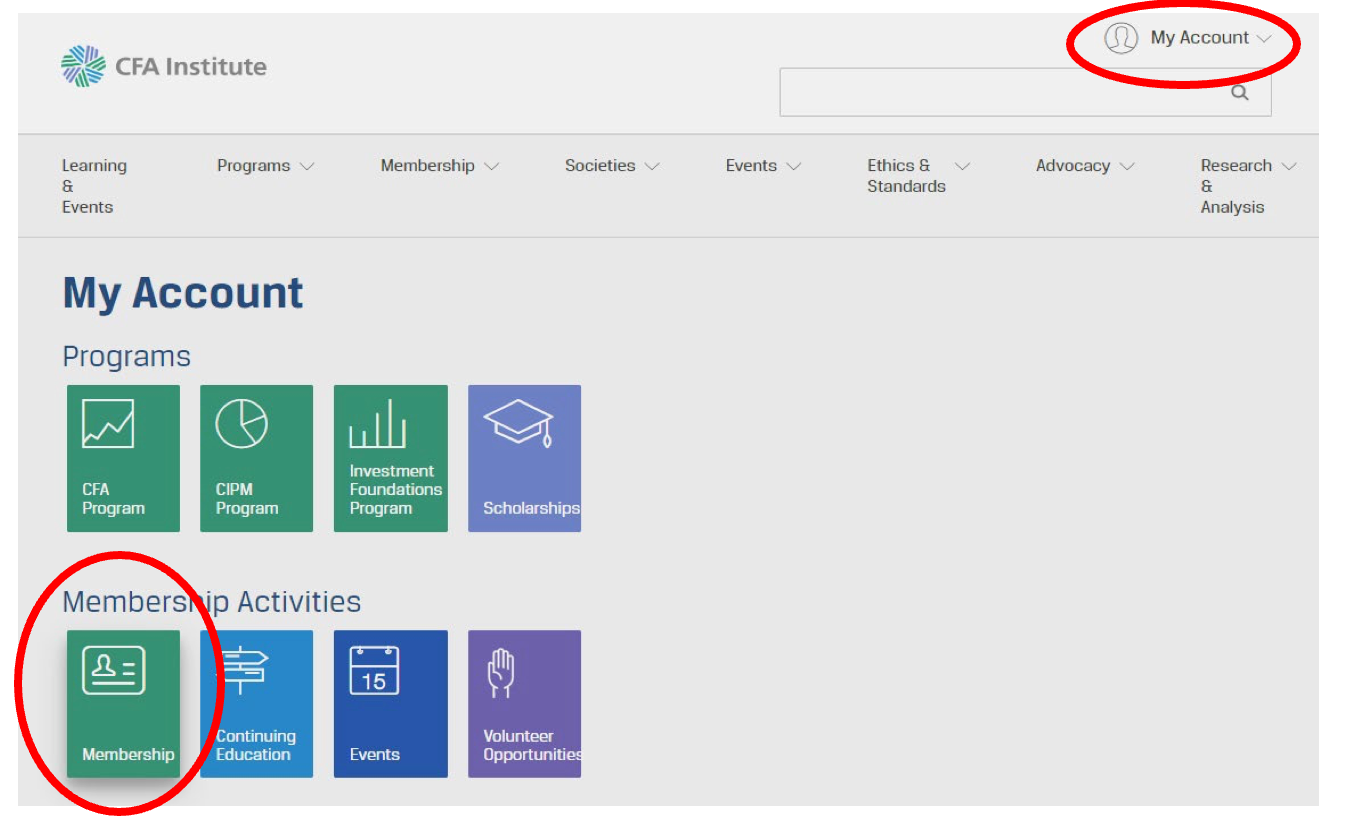
Task: Expand the Societies menu chevron
Action: click(652, 166)
